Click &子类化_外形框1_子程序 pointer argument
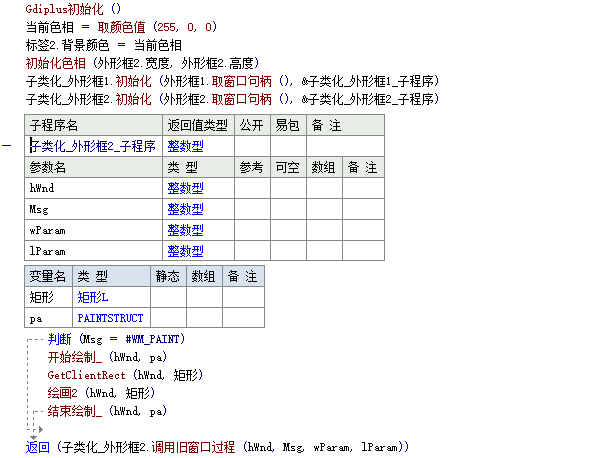 click(x=370, y=81)
